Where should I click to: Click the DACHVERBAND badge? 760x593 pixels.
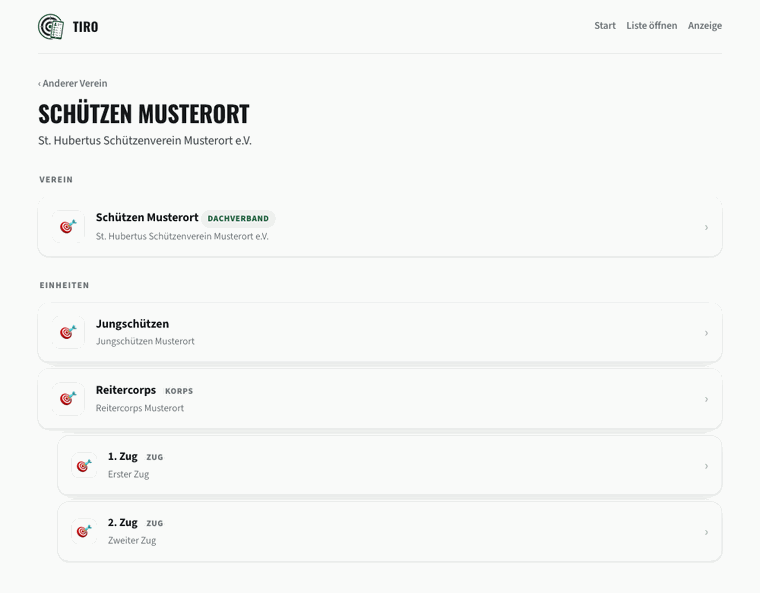click(x=238, y=218)
